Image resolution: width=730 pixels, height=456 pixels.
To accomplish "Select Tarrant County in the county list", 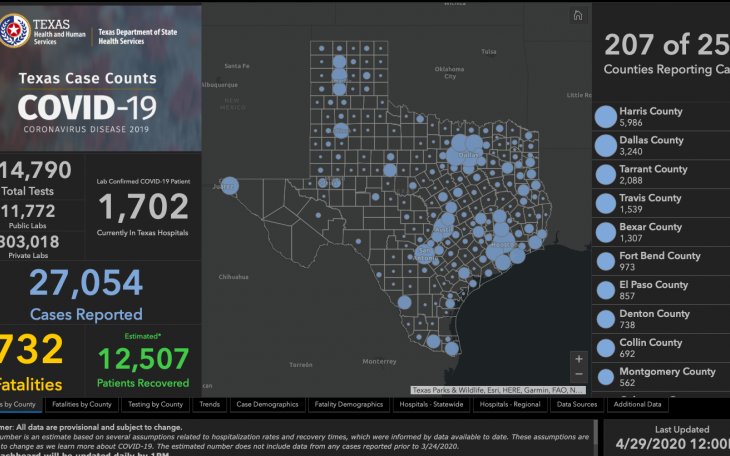I will (653, 175).
